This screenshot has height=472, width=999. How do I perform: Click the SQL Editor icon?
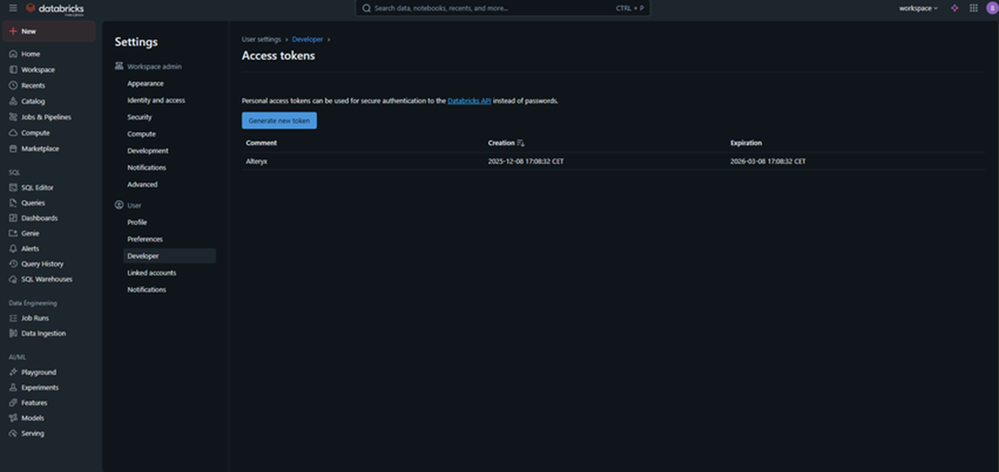click(13, 188)
